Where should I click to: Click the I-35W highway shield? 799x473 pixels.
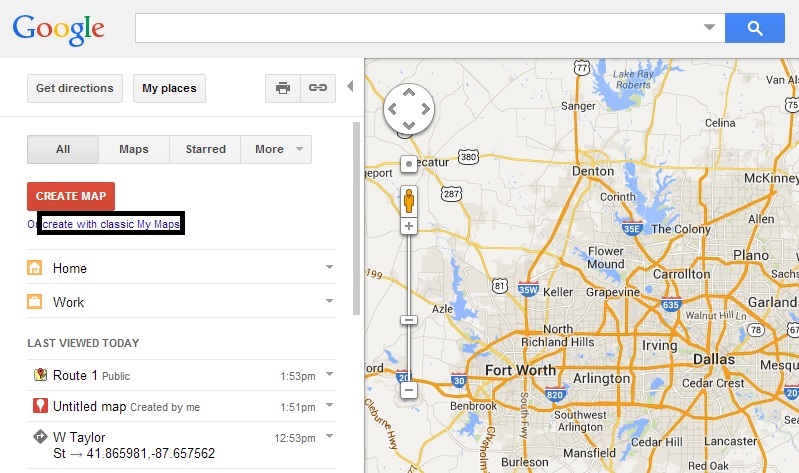click(528, 290)
